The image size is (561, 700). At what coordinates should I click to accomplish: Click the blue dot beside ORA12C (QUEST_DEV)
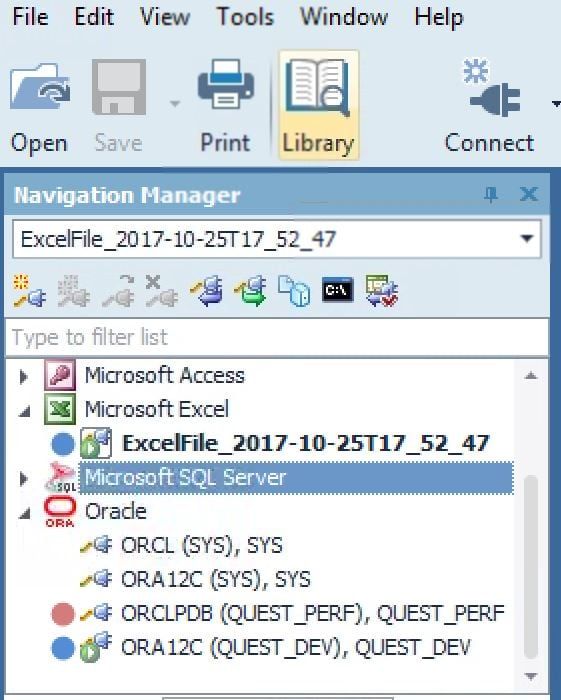tap(63, 649)
